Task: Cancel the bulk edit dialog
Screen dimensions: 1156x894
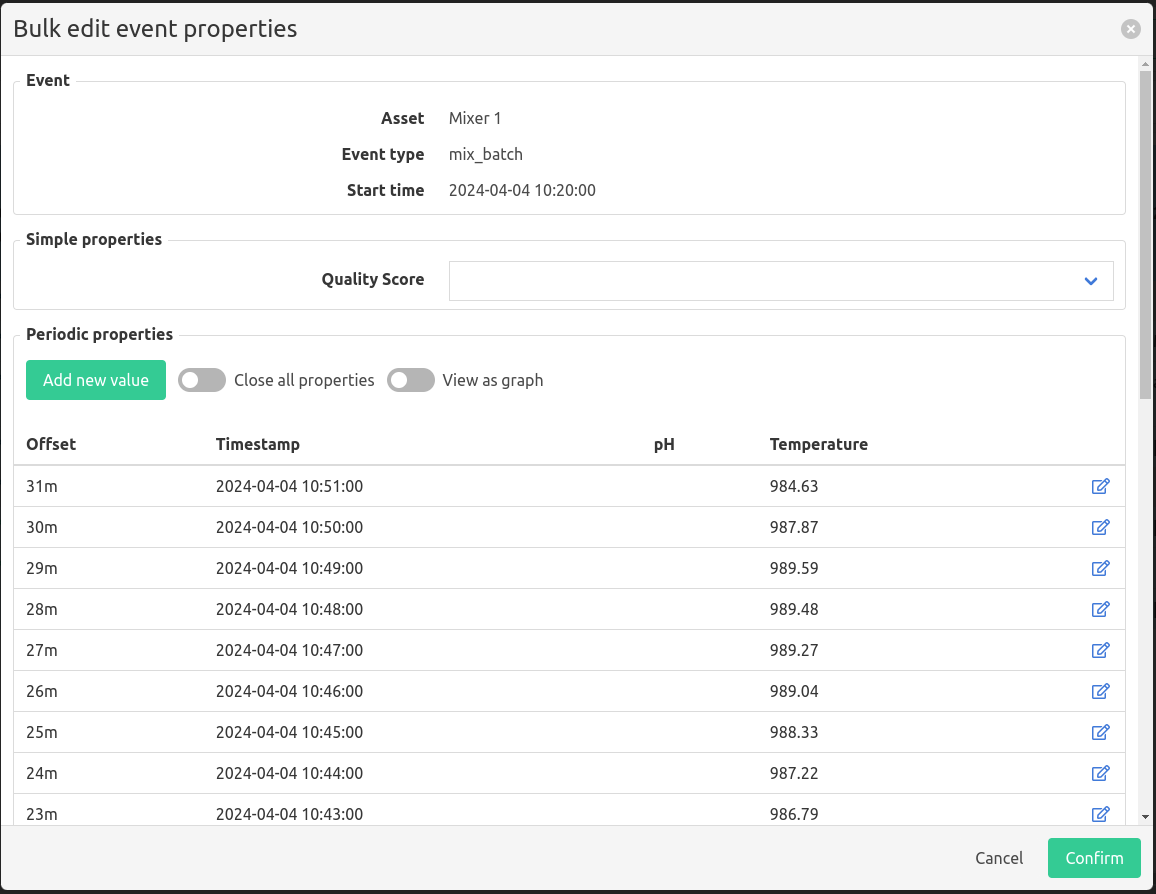Action: tap(999, 858)
